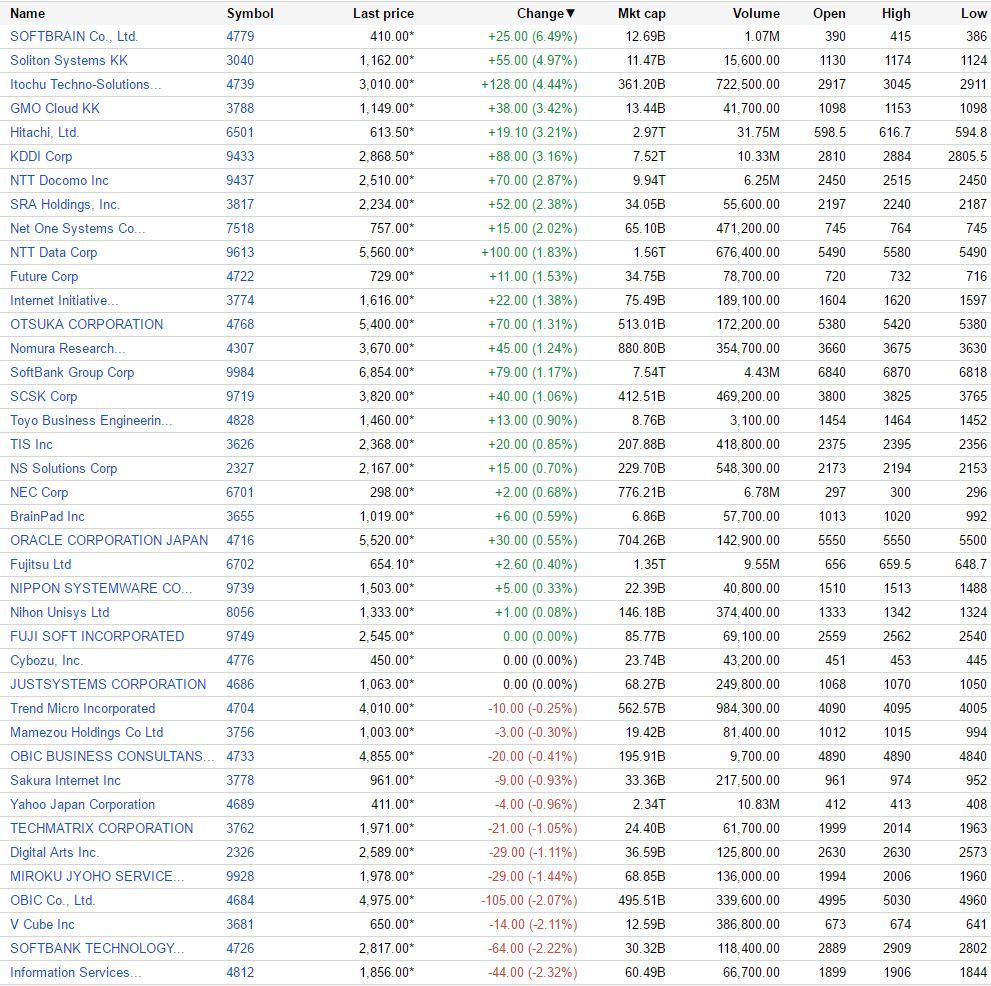
Task: Open Trend Micro Incorporated link
Action: tap(83, 709)
